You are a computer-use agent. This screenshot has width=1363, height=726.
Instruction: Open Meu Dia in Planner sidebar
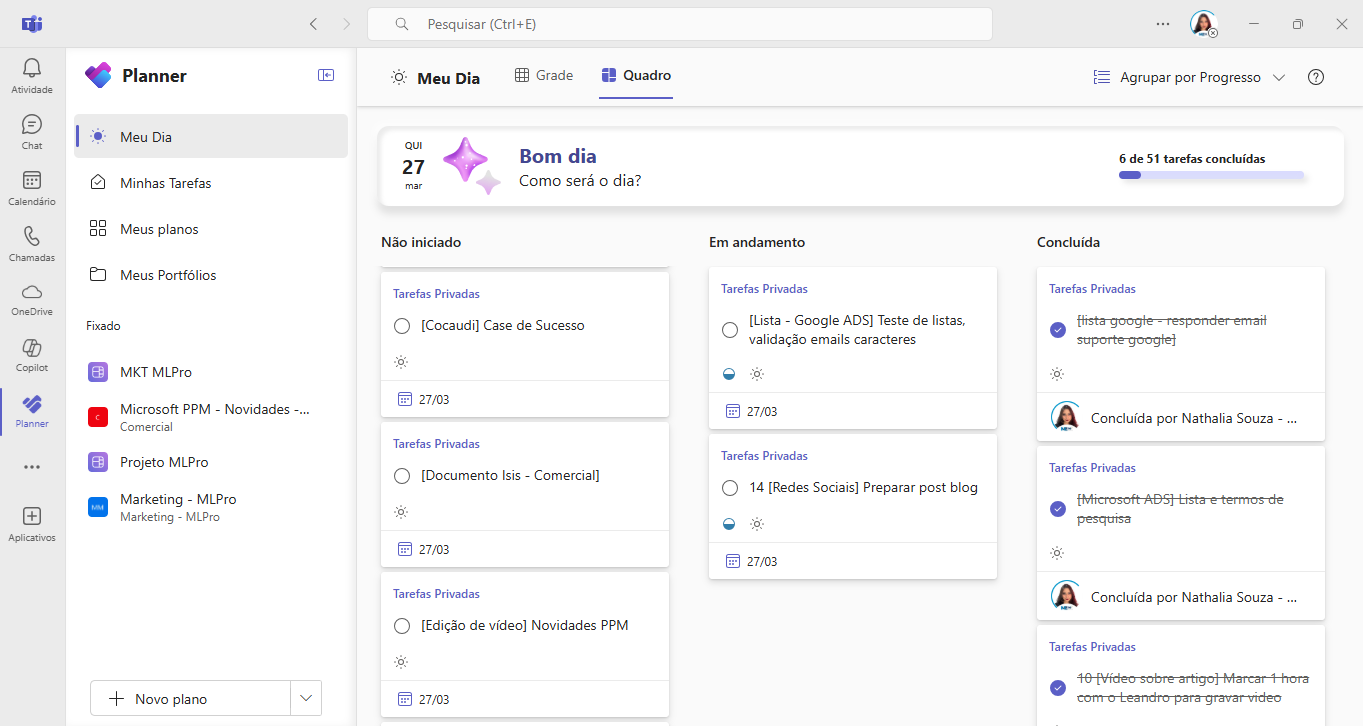click(x=211, y=137)
